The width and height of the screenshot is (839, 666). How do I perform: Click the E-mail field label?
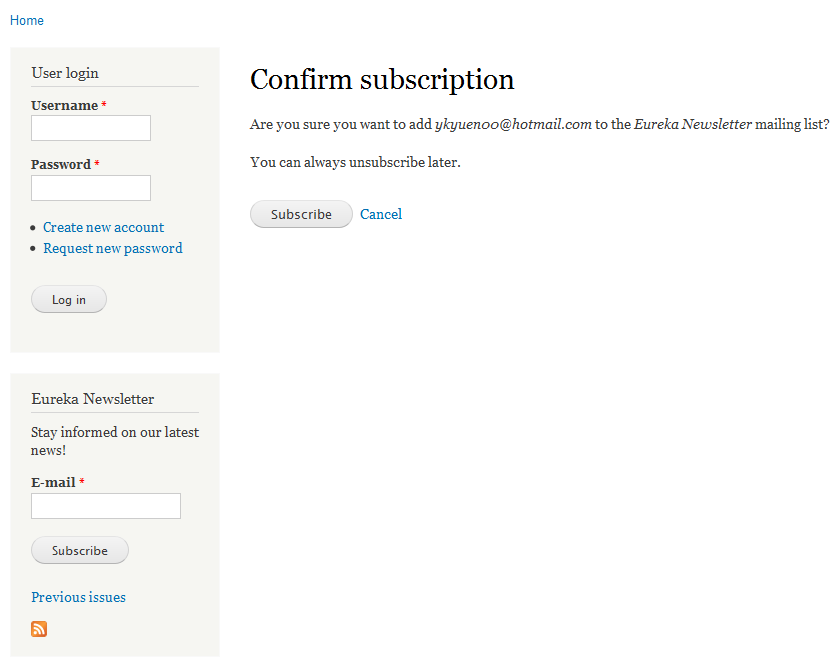pyautogui.click(x=53, y=482)
